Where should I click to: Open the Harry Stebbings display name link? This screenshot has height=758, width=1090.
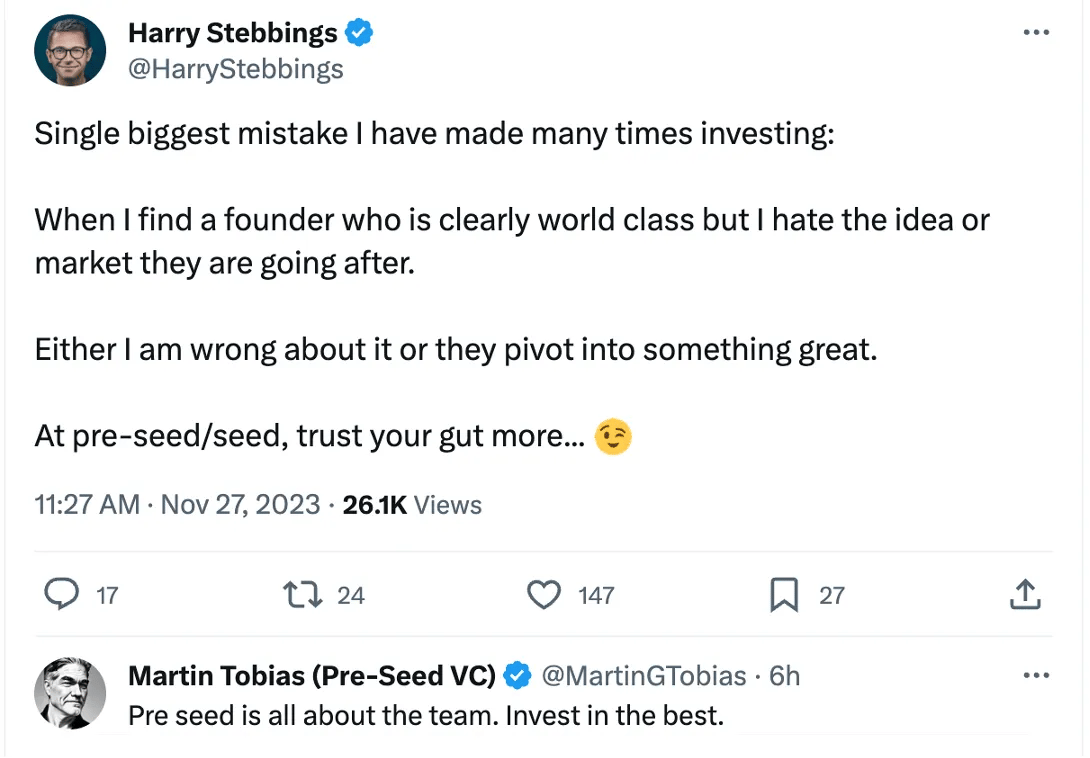(x=233, y=33)
